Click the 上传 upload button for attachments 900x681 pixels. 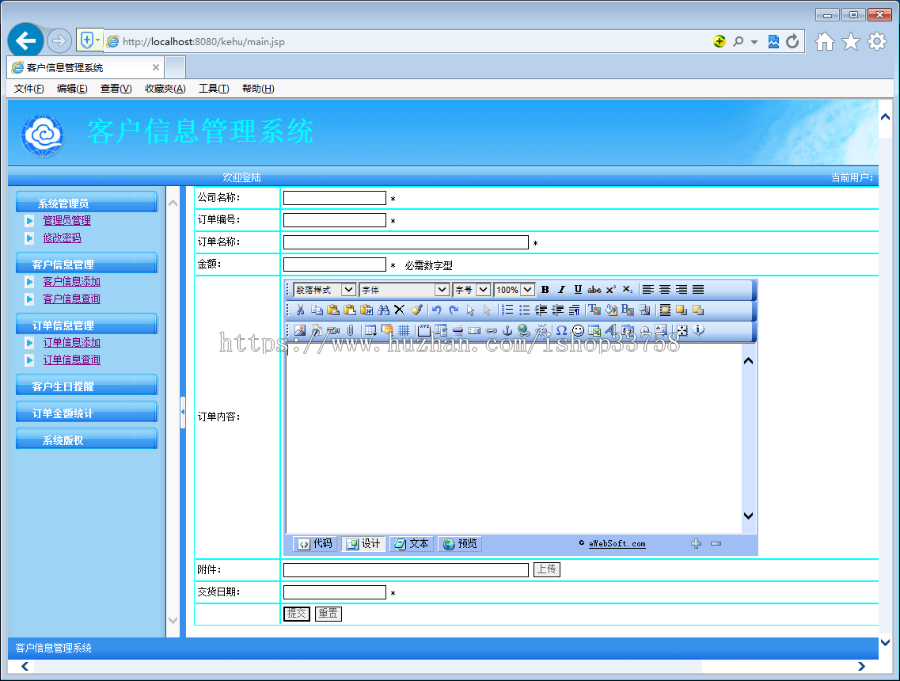point(549,569)
